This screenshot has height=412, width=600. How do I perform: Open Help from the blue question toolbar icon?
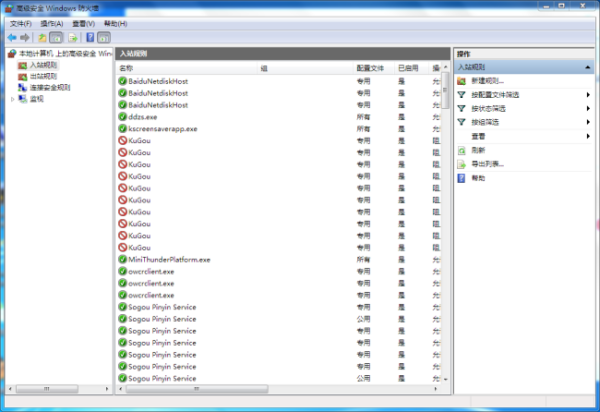(90, 37)
